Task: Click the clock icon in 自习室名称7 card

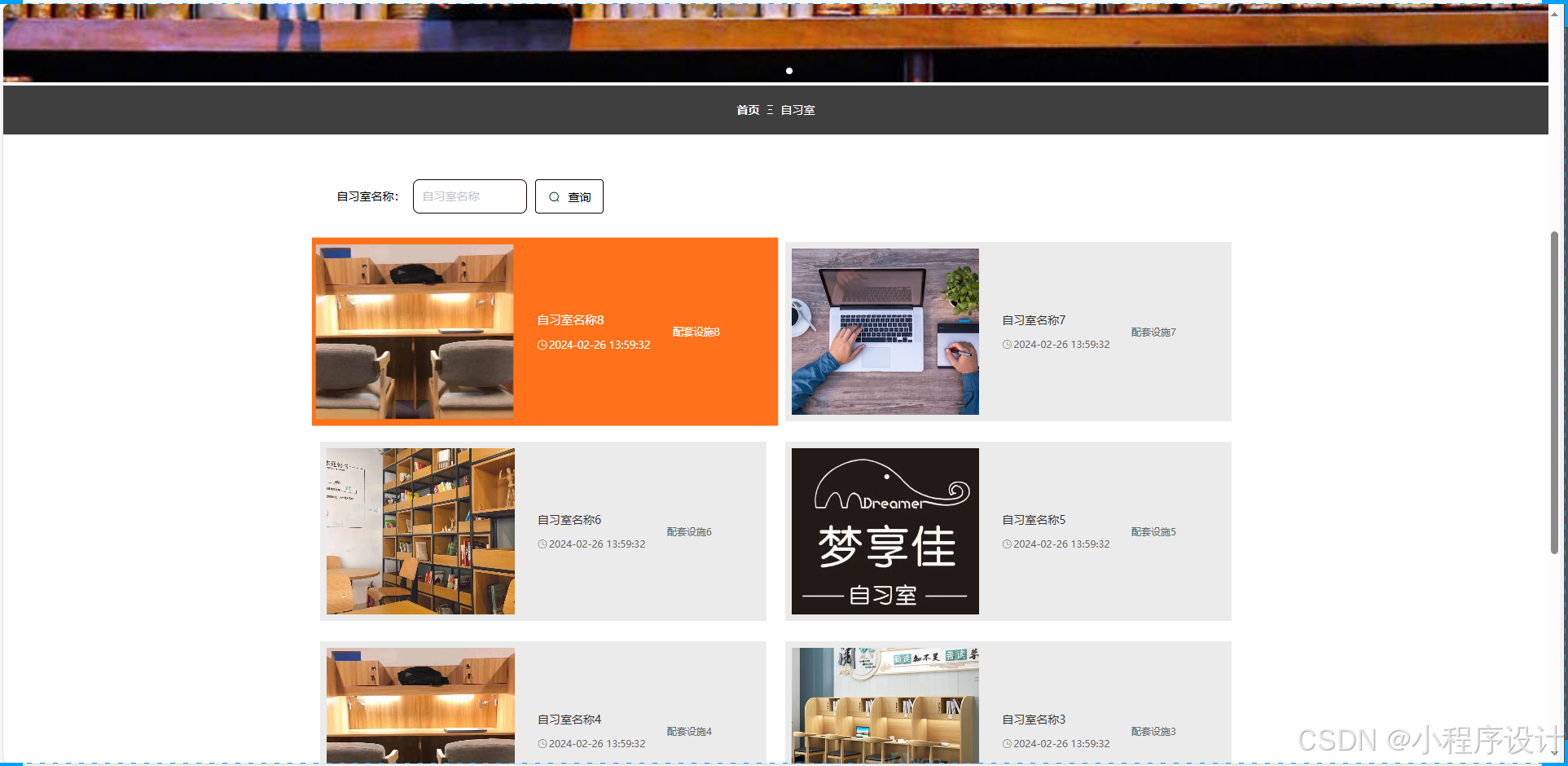Action: tap(1007, 345)
